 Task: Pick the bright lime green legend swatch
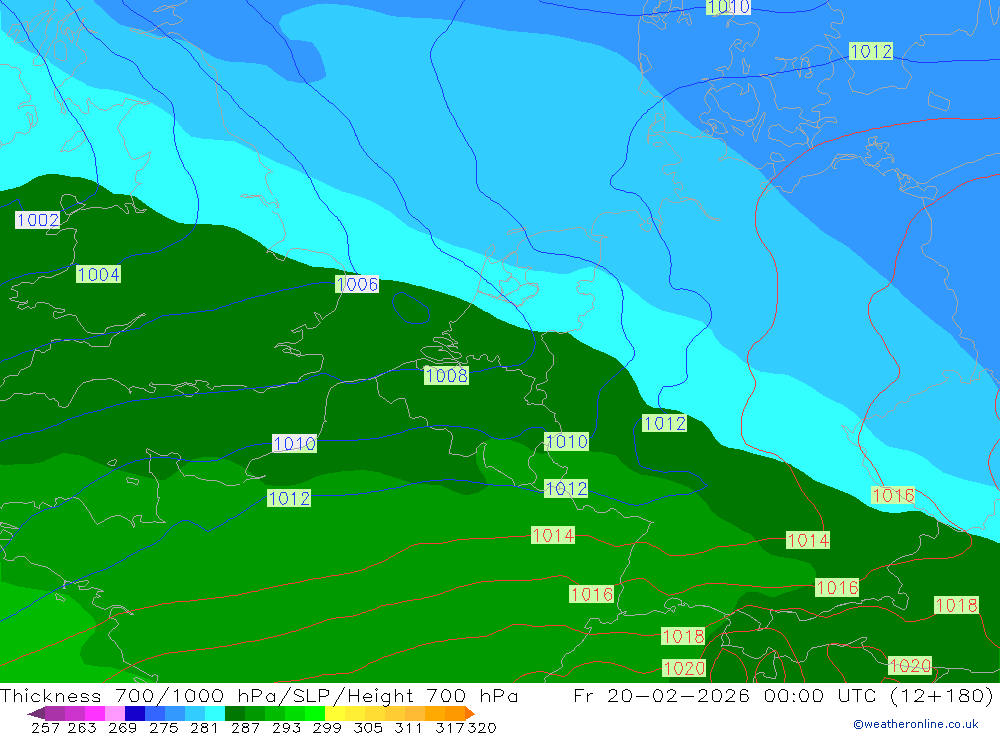coord(315,713)
